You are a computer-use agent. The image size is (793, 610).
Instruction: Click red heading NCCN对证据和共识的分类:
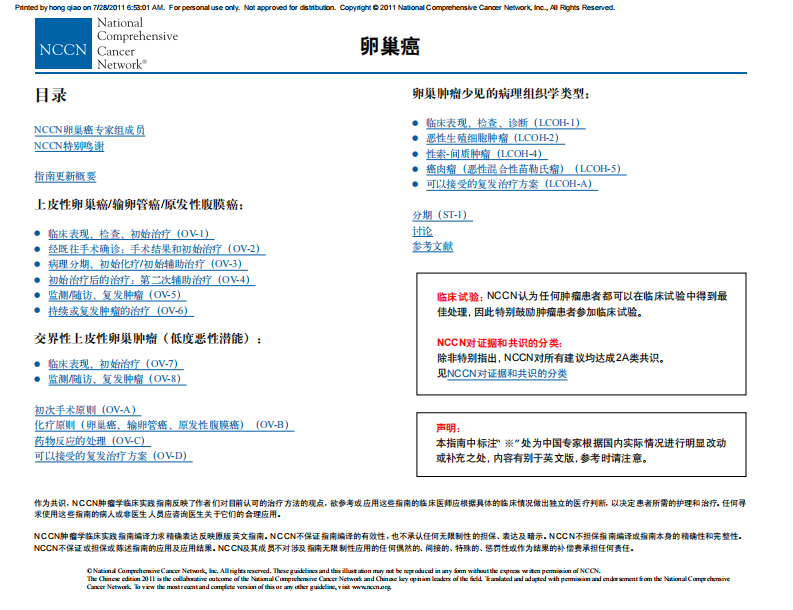coord(500,343)
